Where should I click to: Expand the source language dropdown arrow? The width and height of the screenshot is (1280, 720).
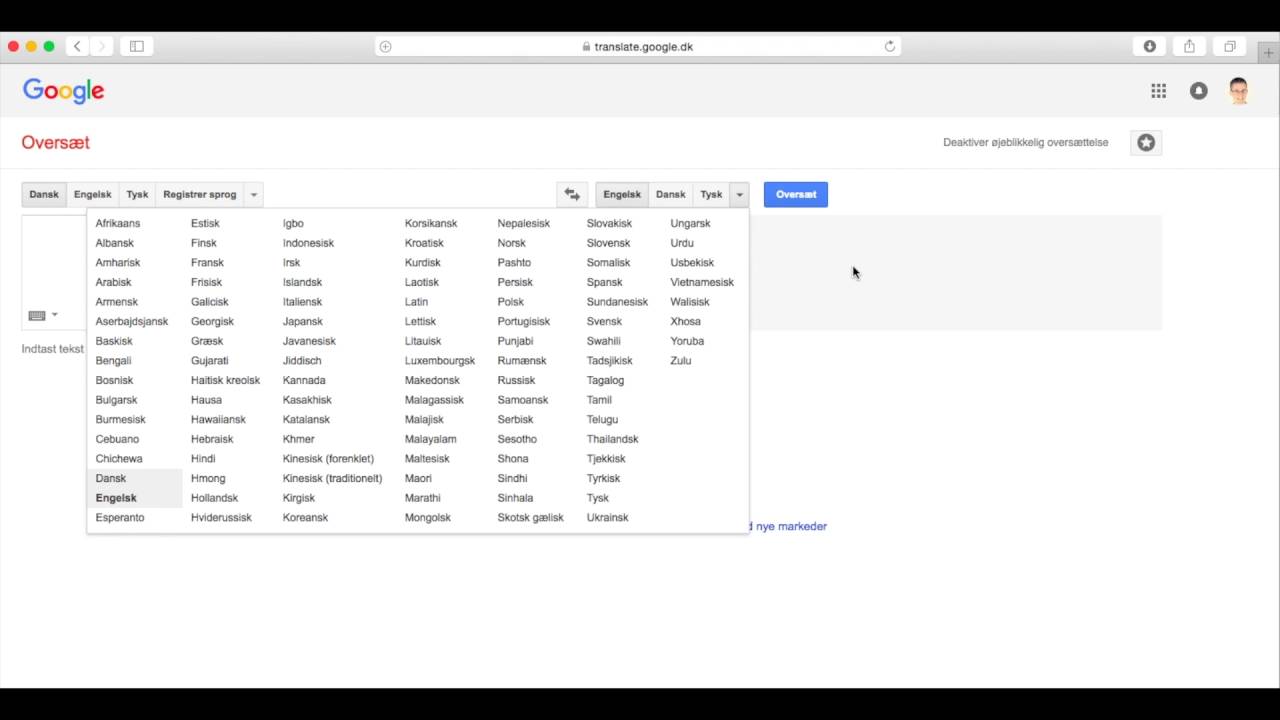(254, 194)
